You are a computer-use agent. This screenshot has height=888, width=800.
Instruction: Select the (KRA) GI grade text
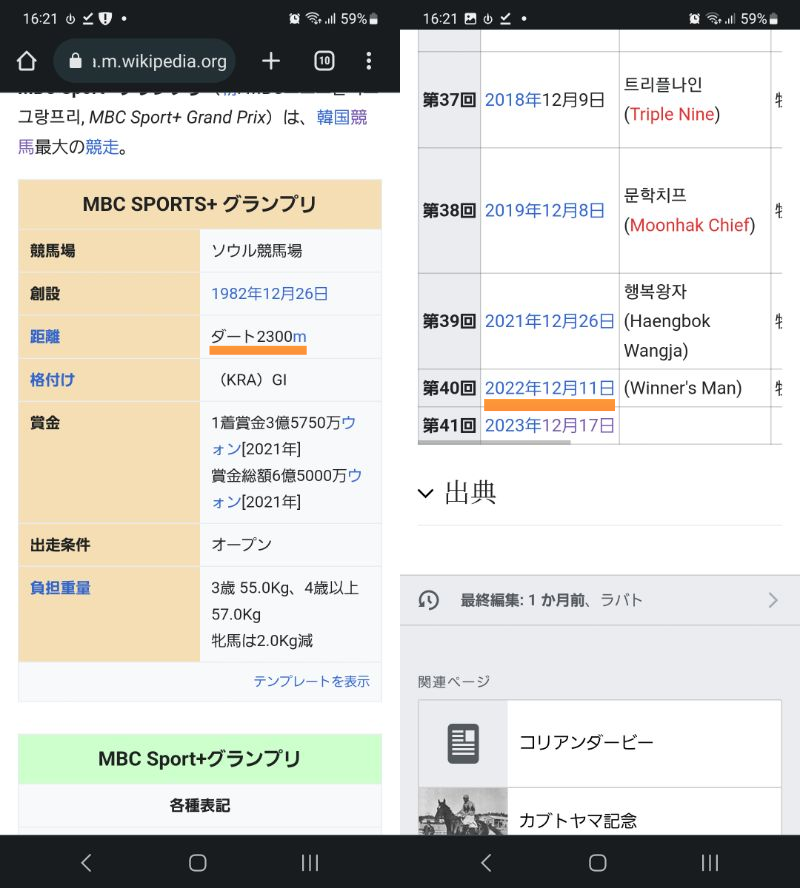pyautogui.click(x=253, y=379)
